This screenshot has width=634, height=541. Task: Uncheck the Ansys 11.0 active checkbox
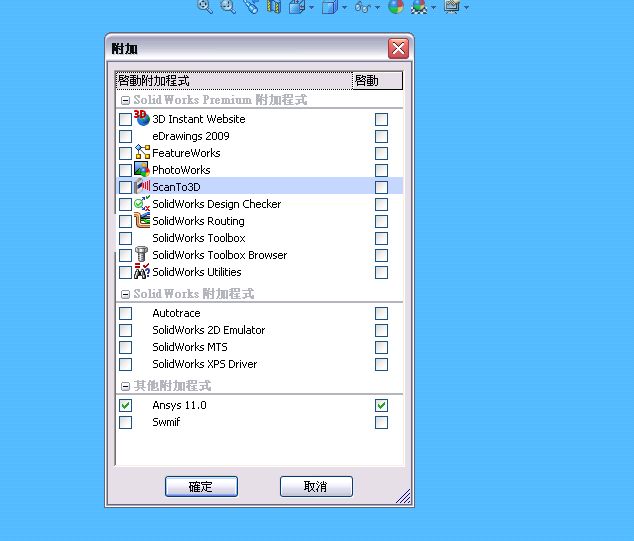pyautogui.click(x=125, y=405)
